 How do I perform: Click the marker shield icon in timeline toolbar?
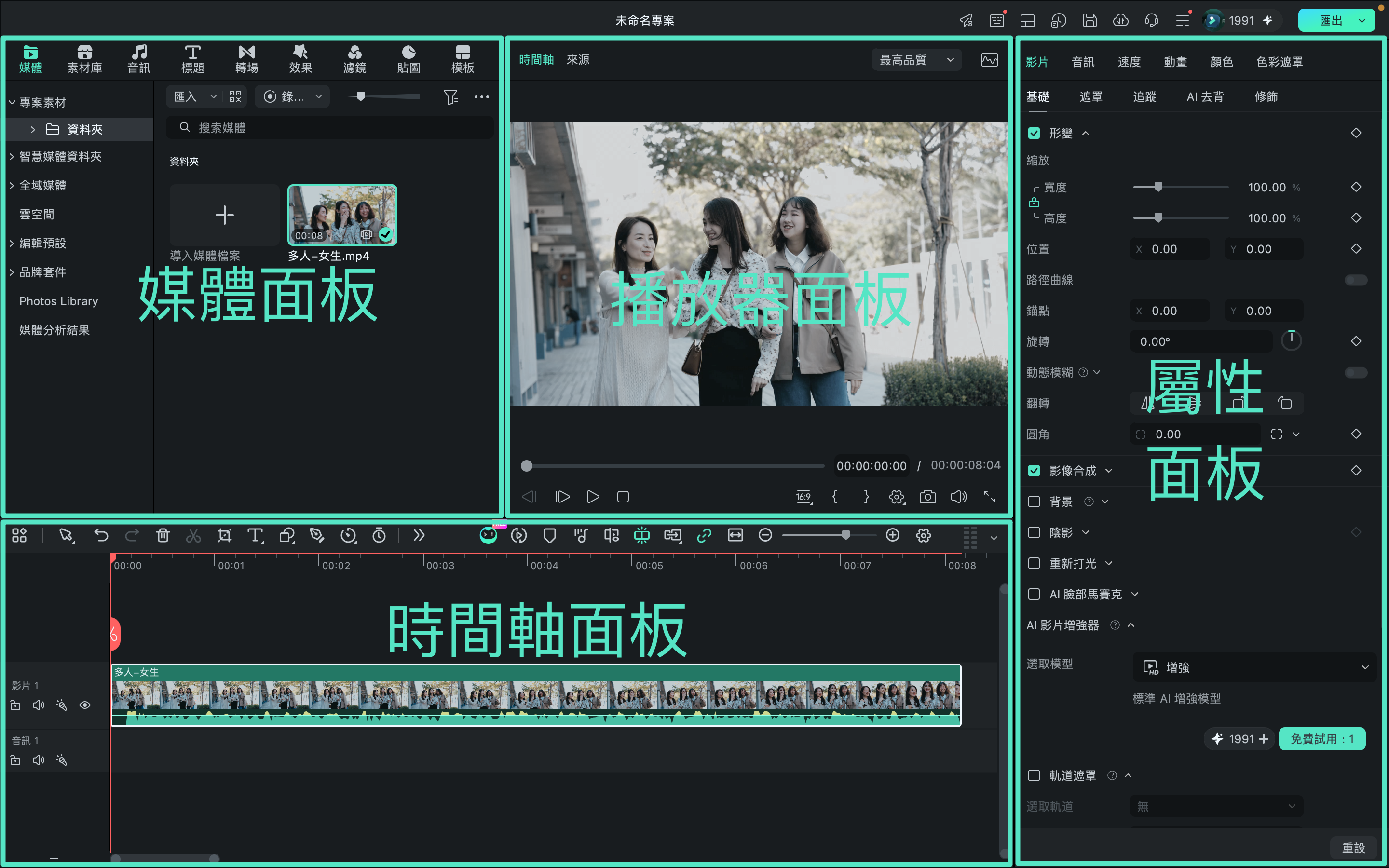(549, 535)
